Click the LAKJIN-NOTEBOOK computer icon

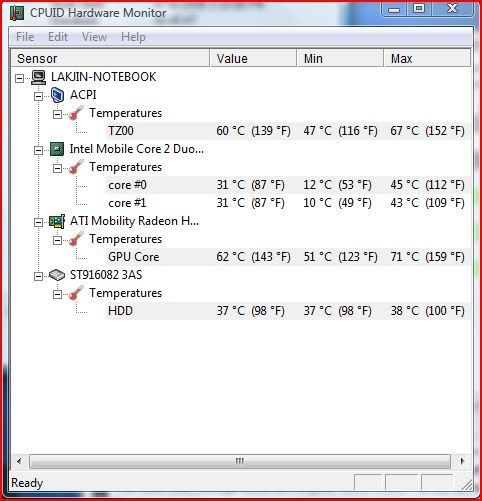point(39,77)
